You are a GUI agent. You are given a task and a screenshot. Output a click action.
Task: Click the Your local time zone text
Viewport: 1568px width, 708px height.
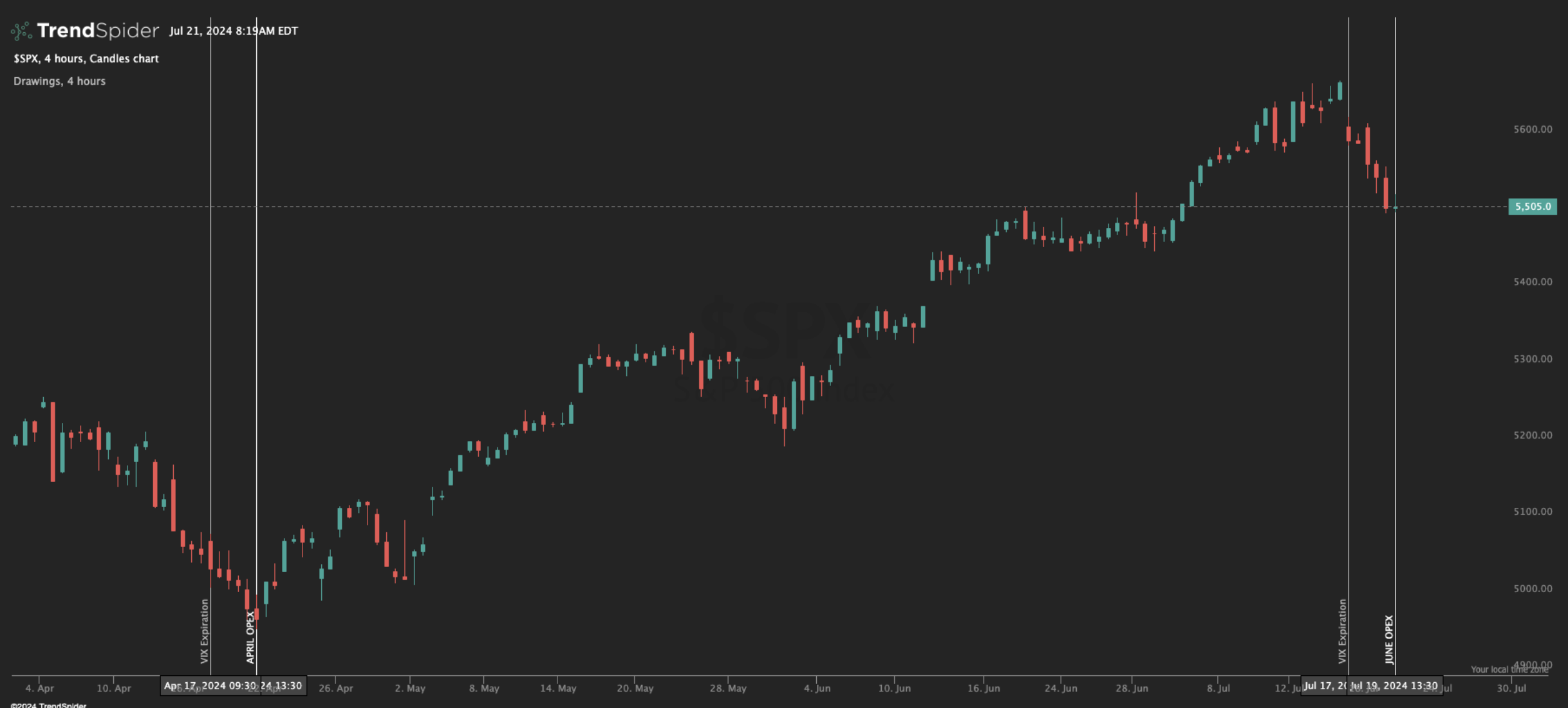click(x=1509, y=669)
